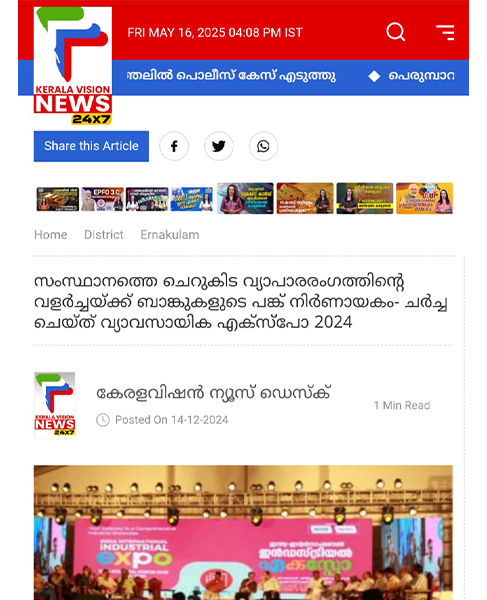Open the Industrial Expo article image
The image size is (487, 600).
(243, 532)
